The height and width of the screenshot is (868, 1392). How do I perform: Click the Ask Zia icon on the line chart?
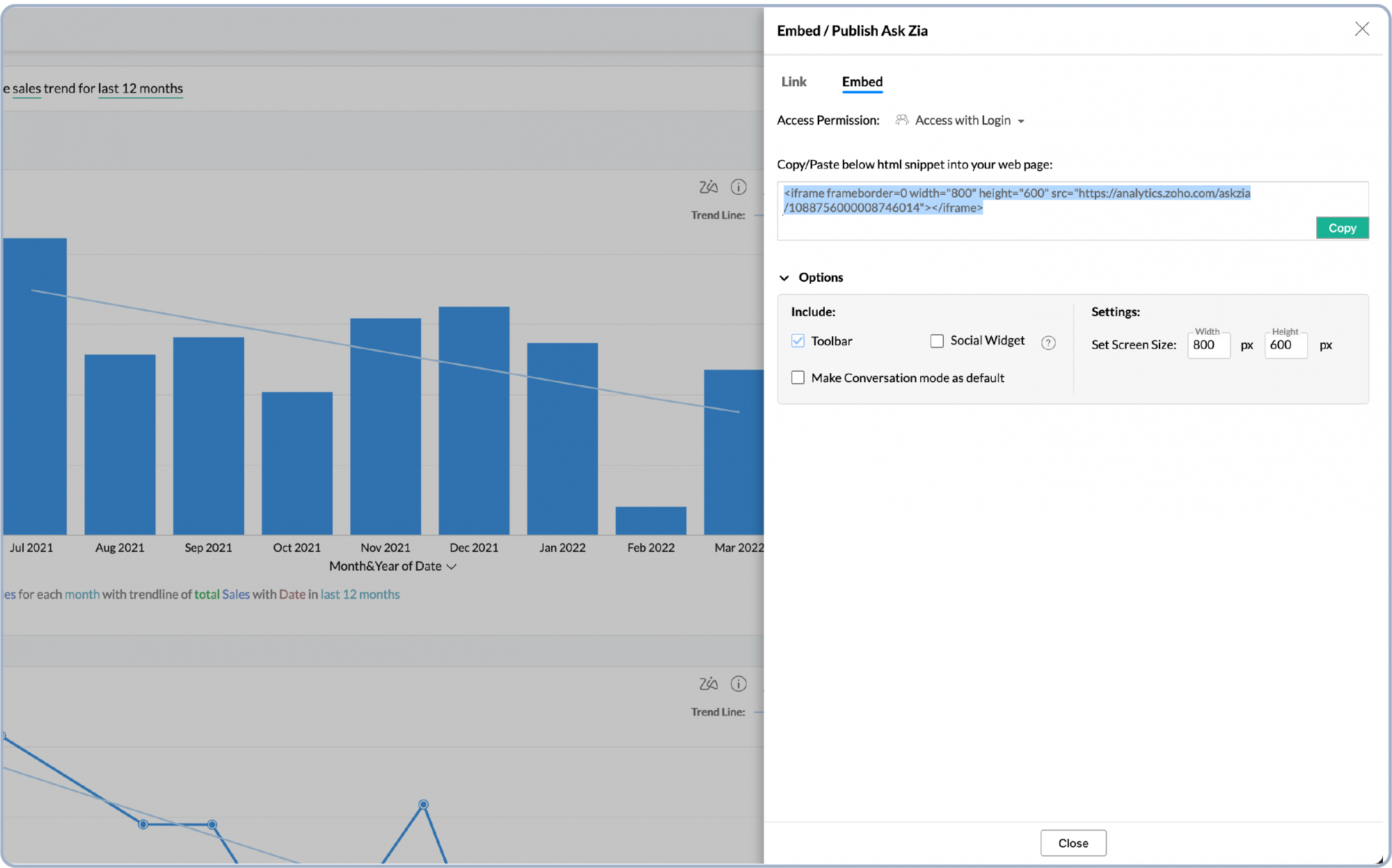coord(707,684)
